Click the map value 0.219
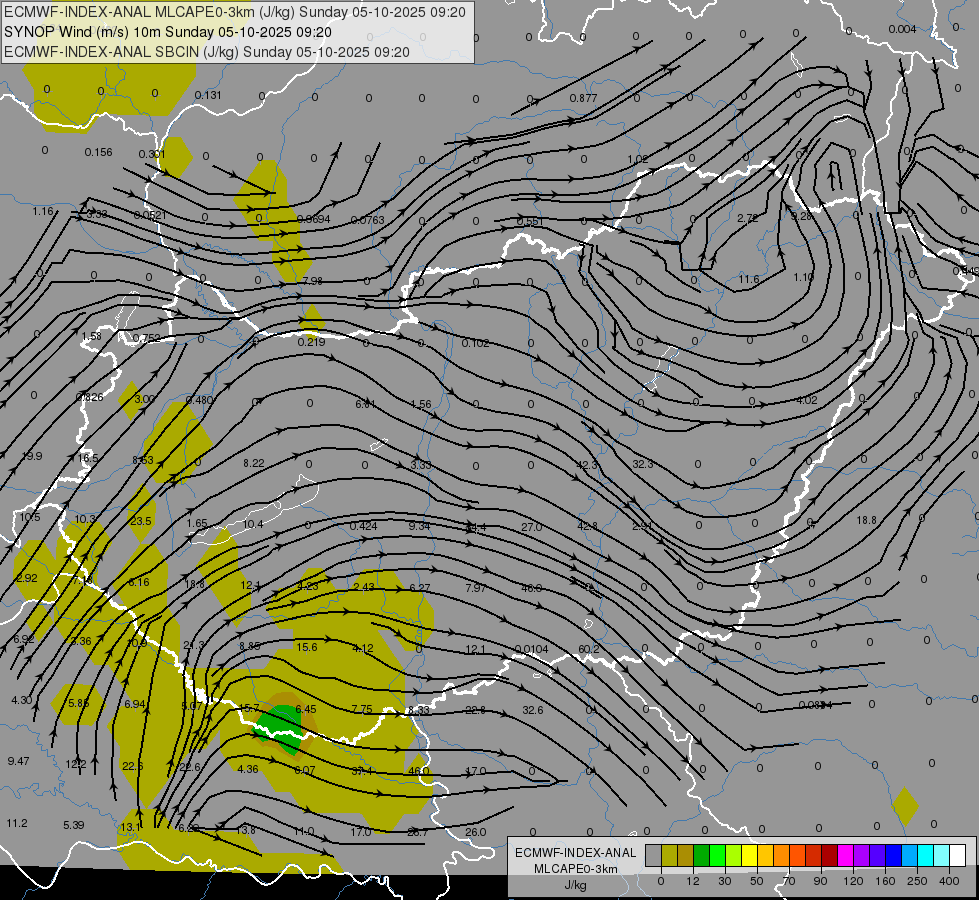 tap(311, 342)
